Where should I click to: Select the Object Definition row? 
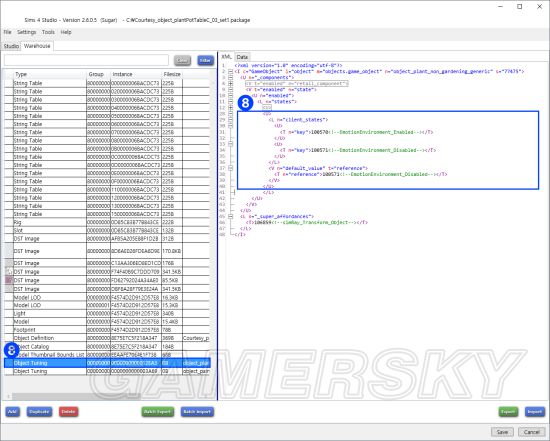click(107, 338)
